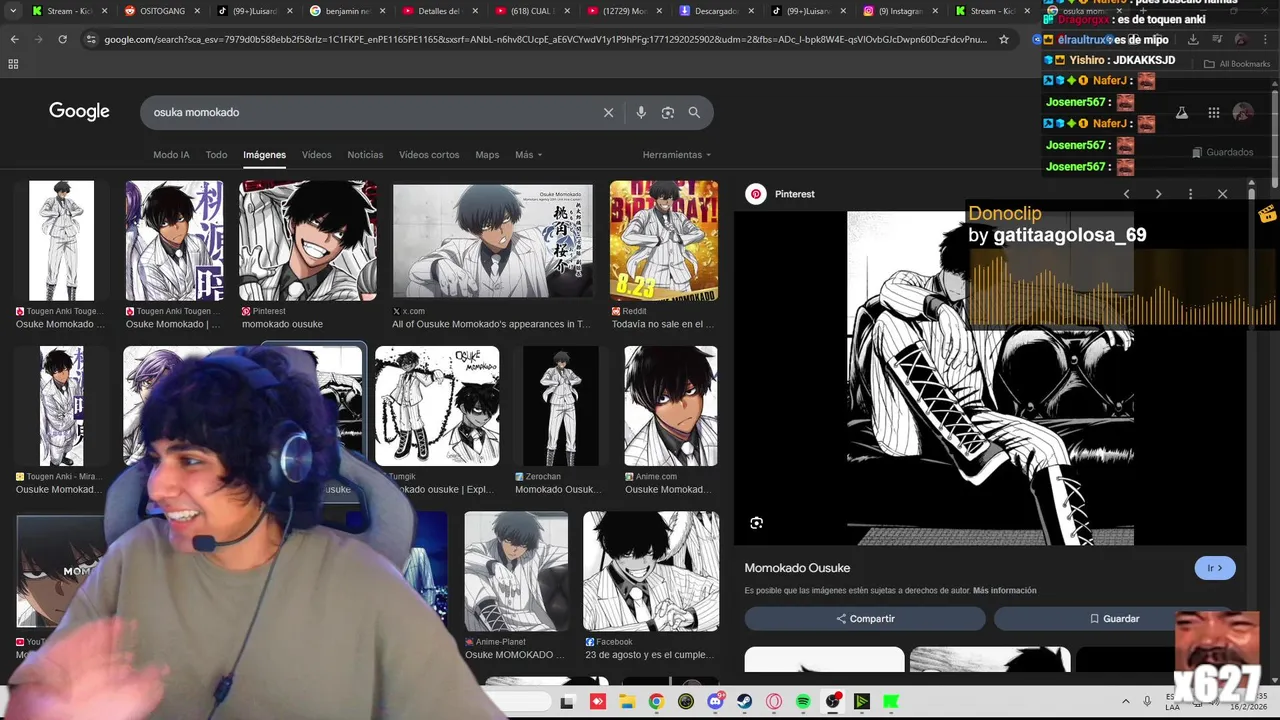Image resolution: width=1280 pixels, height=720 pixels.
Task: Save image with Guardar button
Action: click(x=1114, y=619)
